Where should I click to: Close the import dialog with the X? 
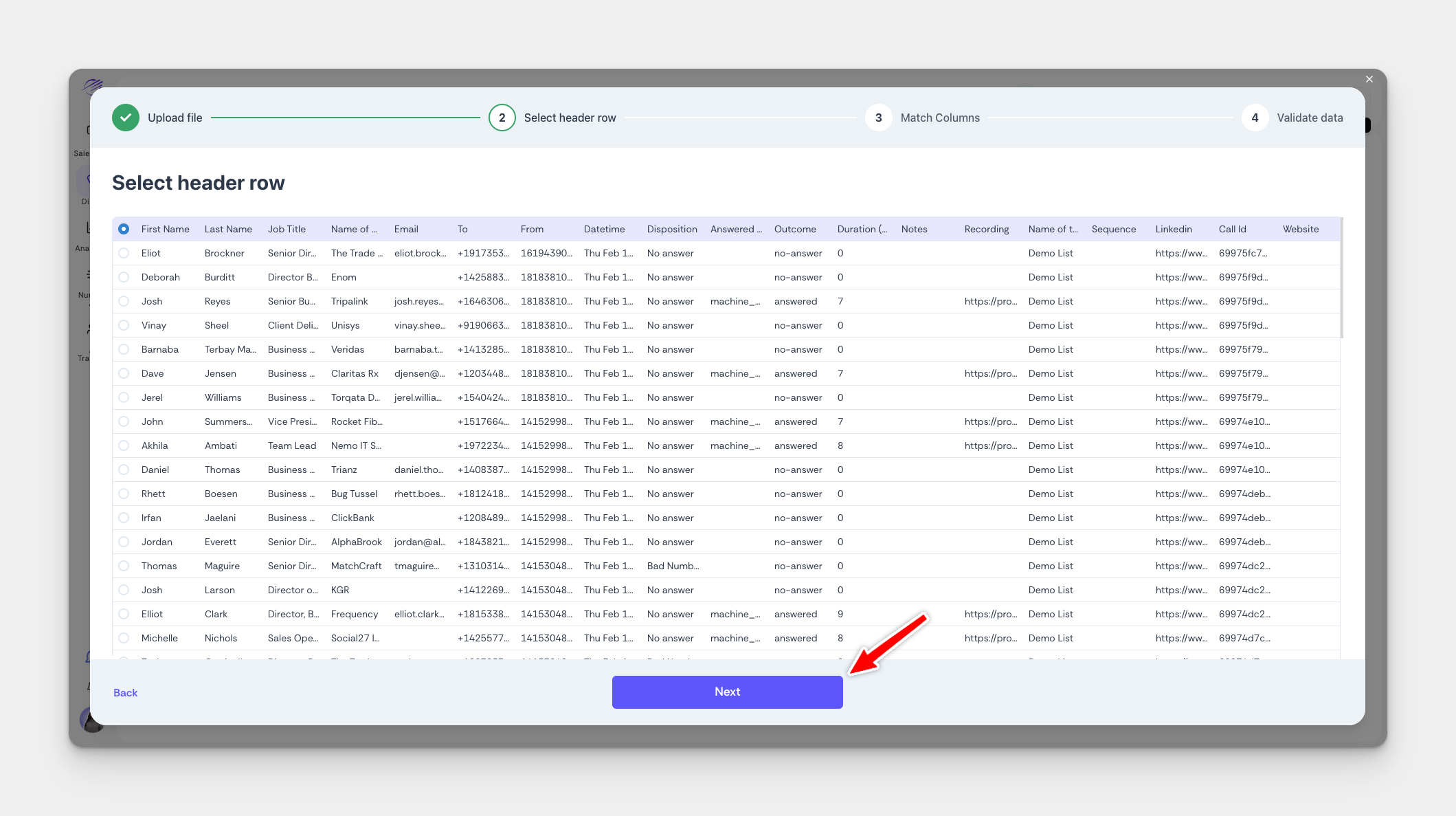1369,79
